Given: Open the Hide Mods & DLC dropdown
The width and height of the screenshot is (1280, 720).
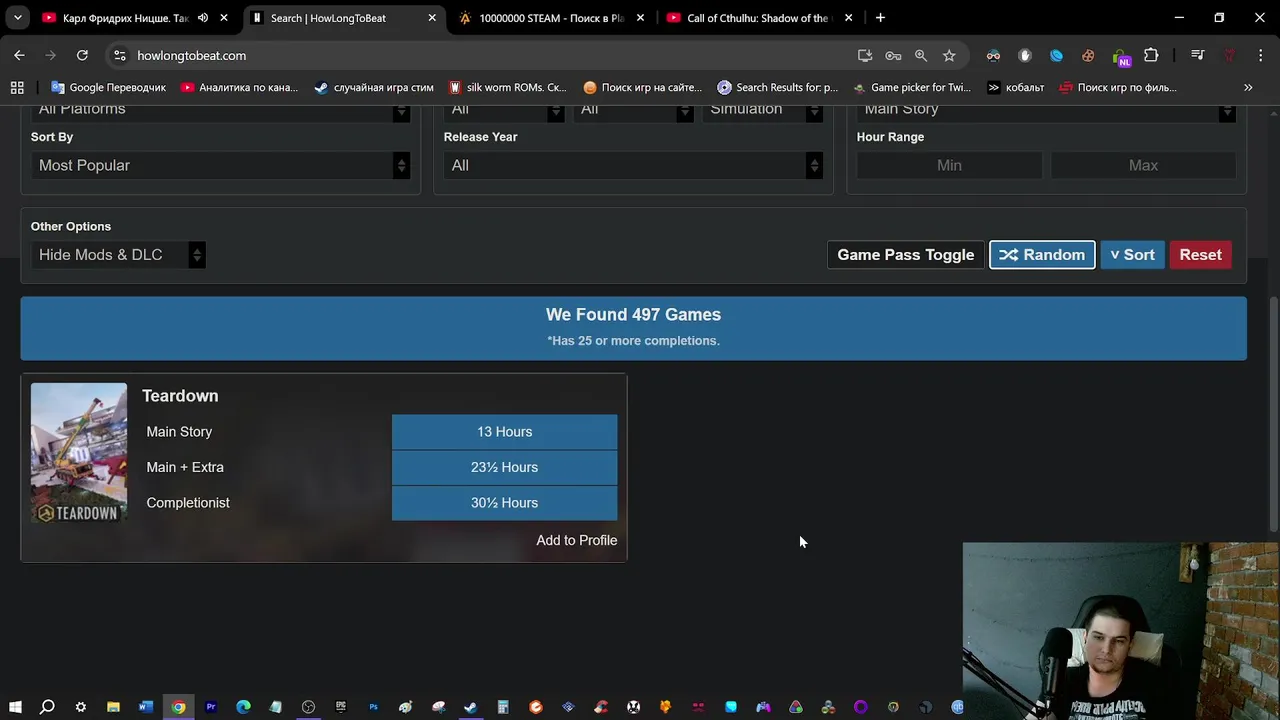Looking at the screenshot, I should (x=118, y=255).
